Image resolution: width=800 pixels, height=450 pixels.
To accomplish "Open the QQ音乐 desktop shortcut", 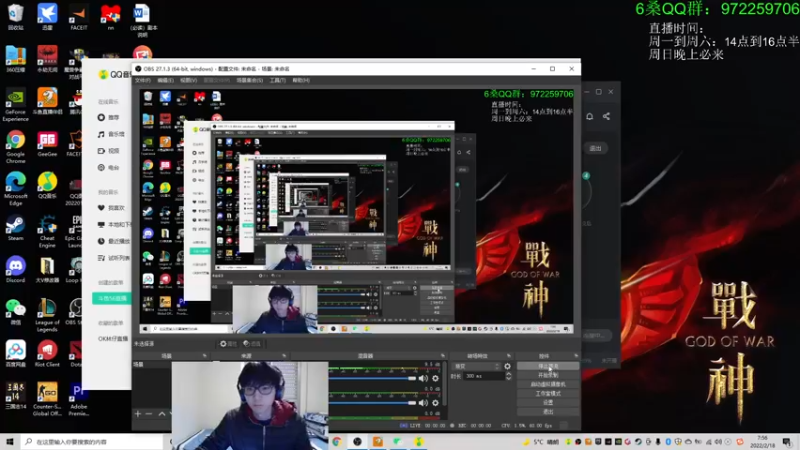I will (47, 186).
